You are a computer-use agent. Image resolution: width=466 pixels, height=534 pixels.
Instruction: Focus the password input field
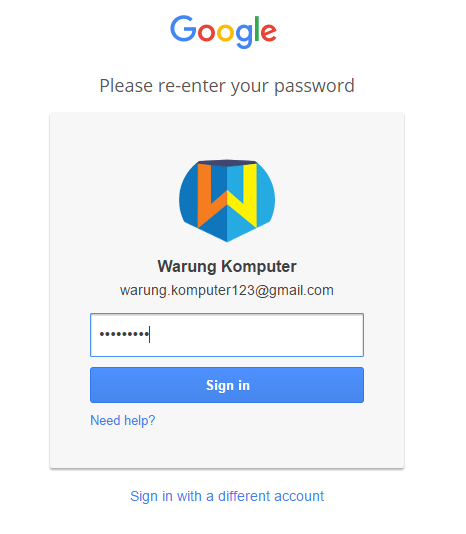[227, 335]
